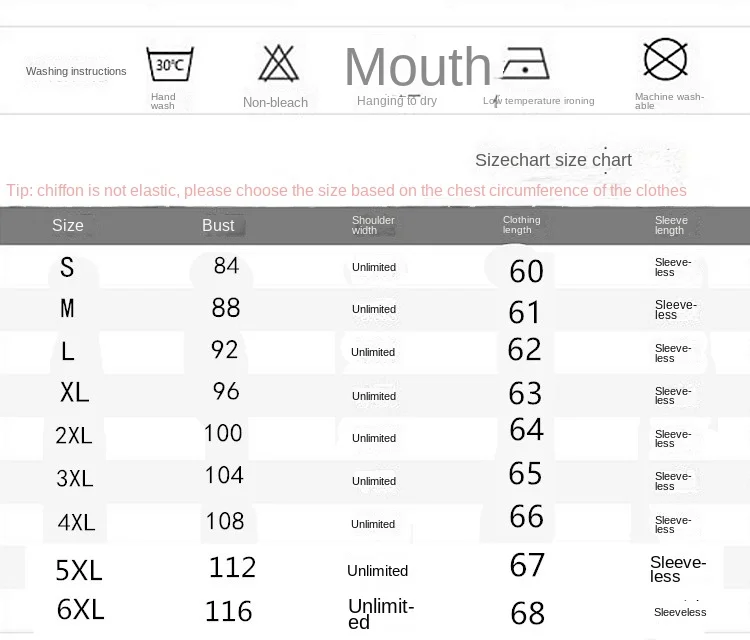Click the Sizechart size chart heading

[x=553, y=160]
